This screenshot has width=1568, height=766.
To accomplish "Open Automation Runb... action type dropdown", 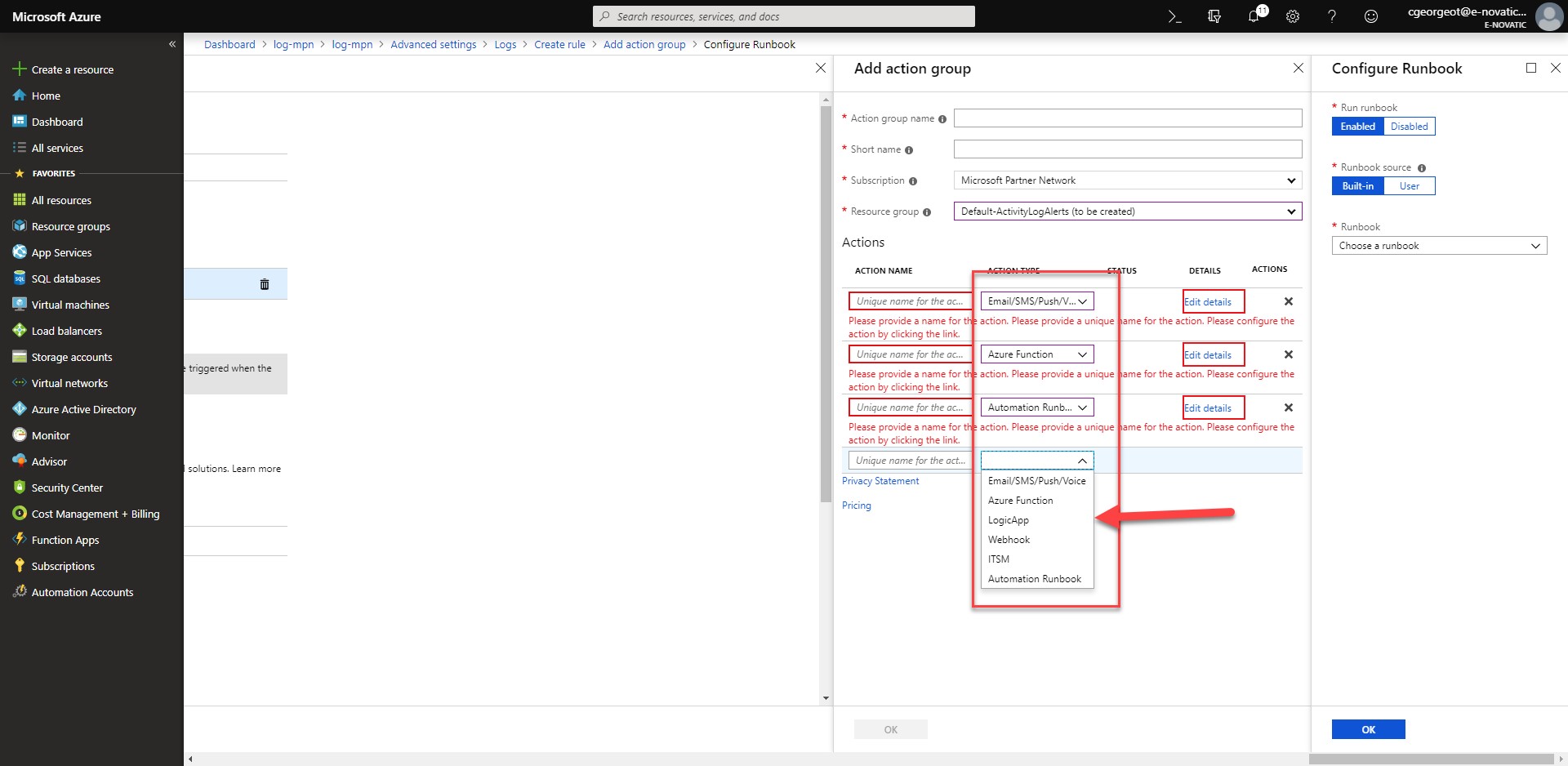I will [1037, 407].
